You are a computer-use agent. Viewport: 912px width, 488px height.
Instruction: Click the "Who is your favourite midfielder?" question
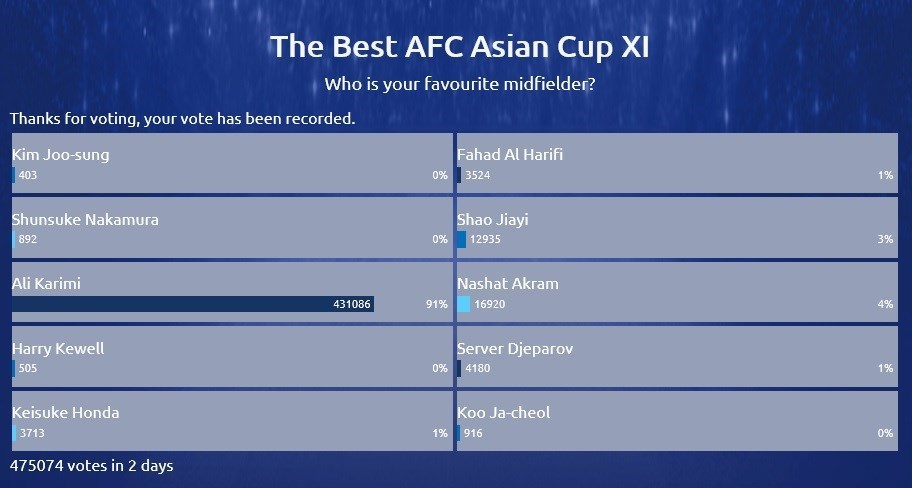coord(460,84)
